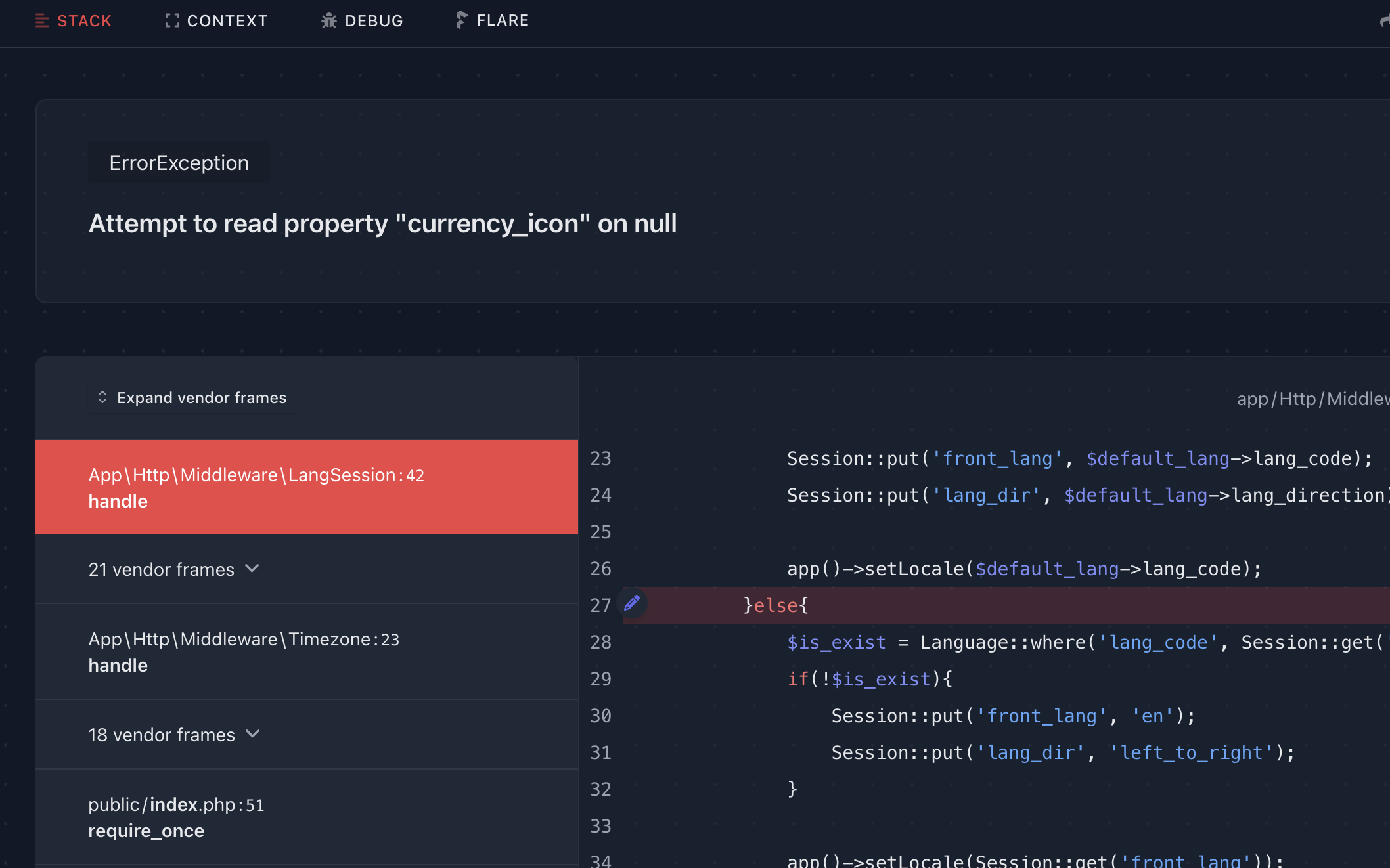Viewport: 1390px width, 868px height.
Task: Switch to the DEBUG tab
Action: 362,21
